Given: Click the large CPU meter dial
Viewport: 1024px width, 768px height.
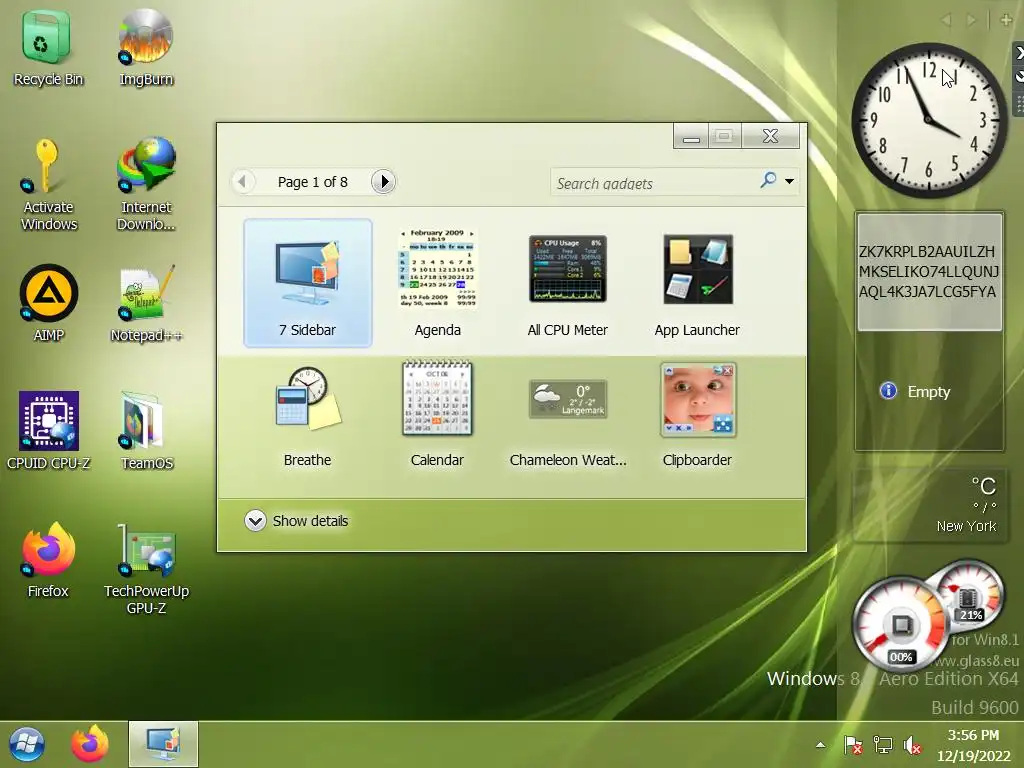Looking at the screenshot, I should (901, 624).
